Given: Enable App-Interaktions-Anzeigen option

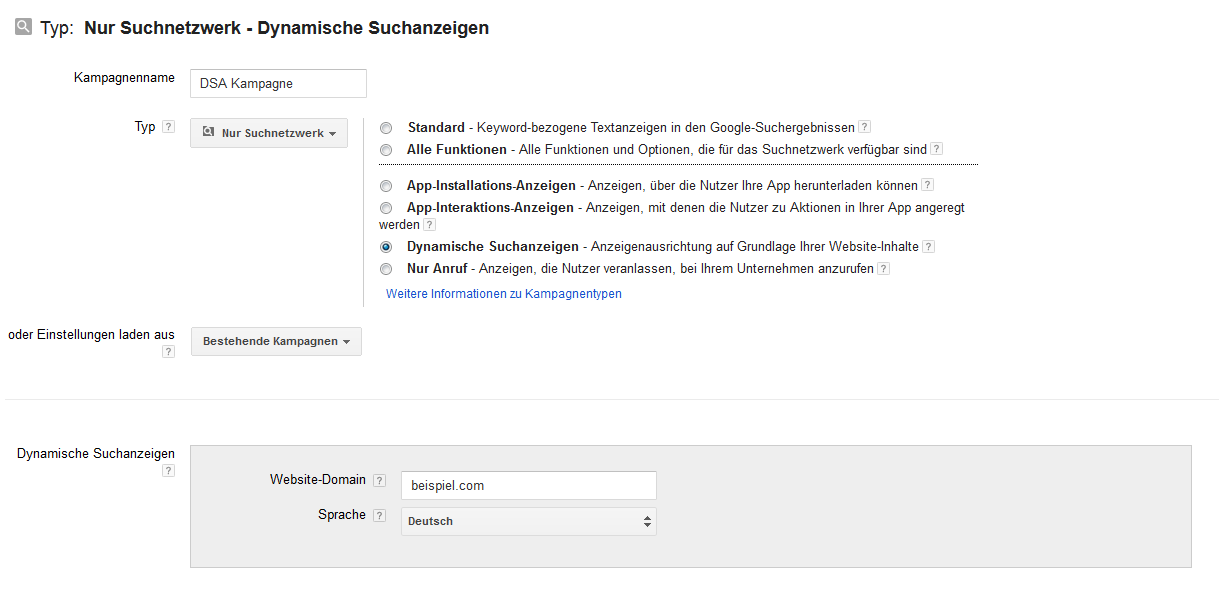Looking at the screenshot, I should pos(386,208).
